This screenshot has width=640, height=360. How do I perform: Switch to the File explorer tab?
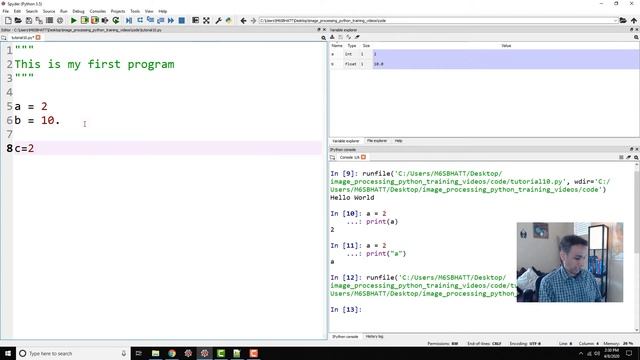pos(377,141)
